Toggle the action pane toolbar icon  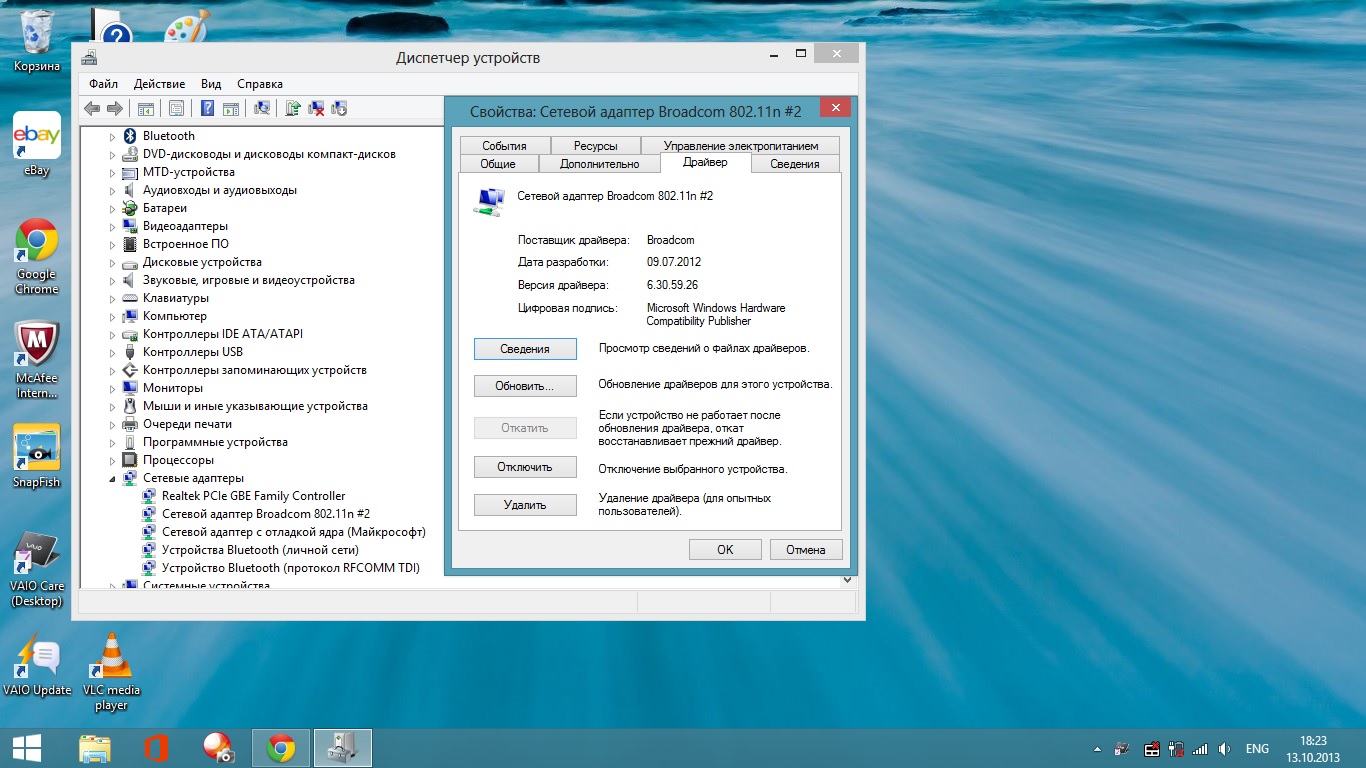point(230,108)
